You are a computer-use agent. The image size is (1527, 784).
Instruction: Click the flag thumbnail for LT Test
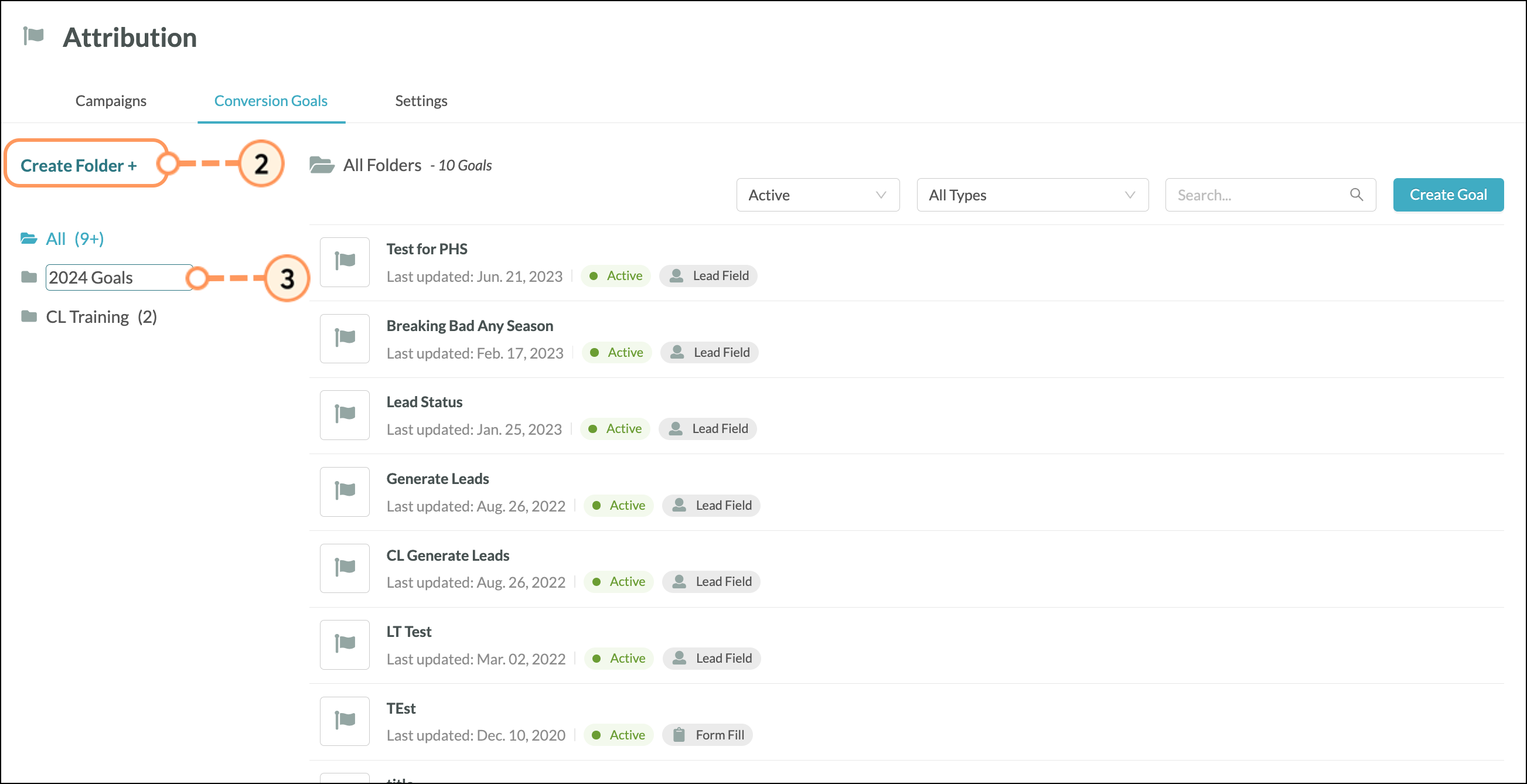[x=345, y=645]
